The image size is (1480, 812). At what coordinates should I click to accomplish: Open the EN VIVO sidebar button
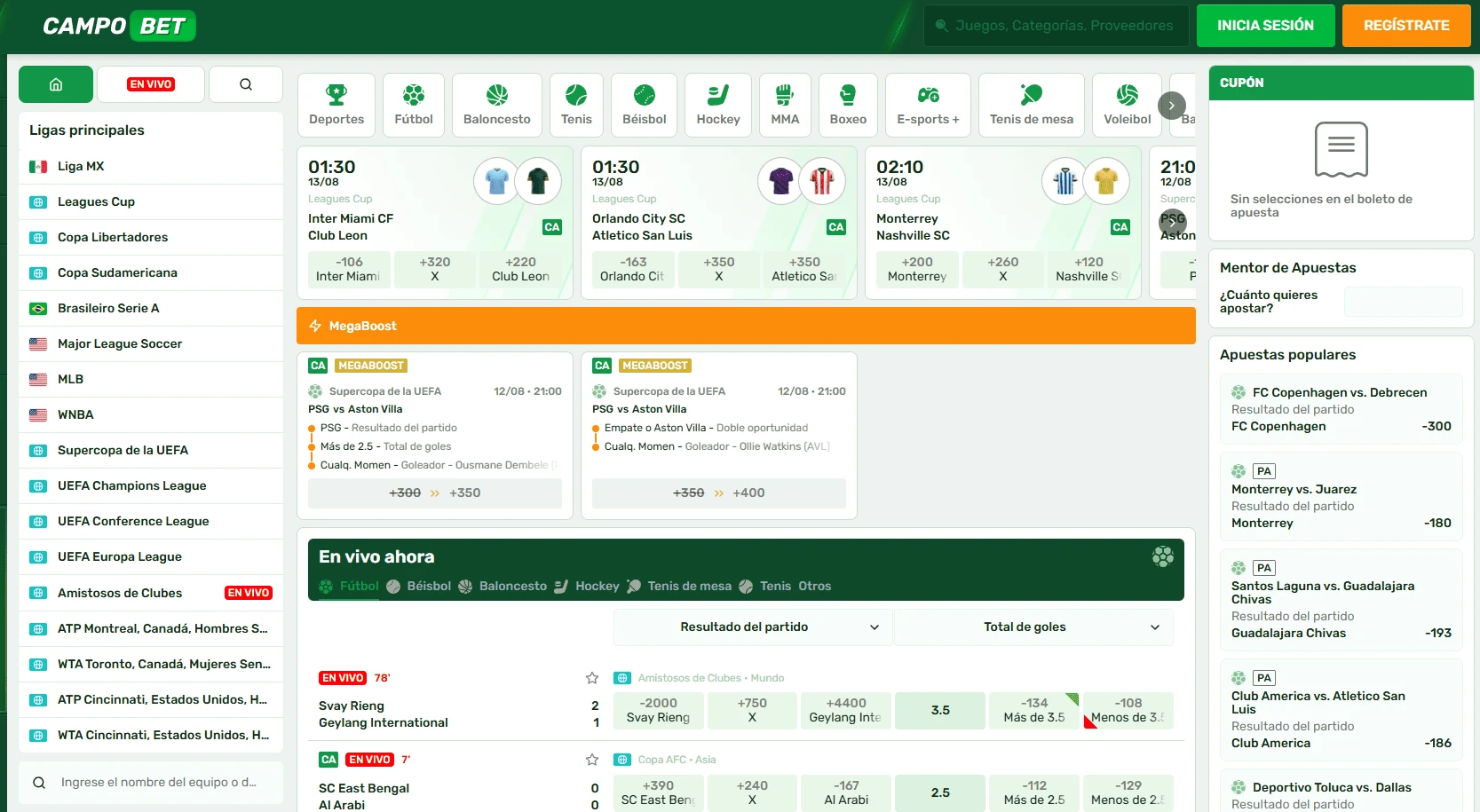pos(151,84)
